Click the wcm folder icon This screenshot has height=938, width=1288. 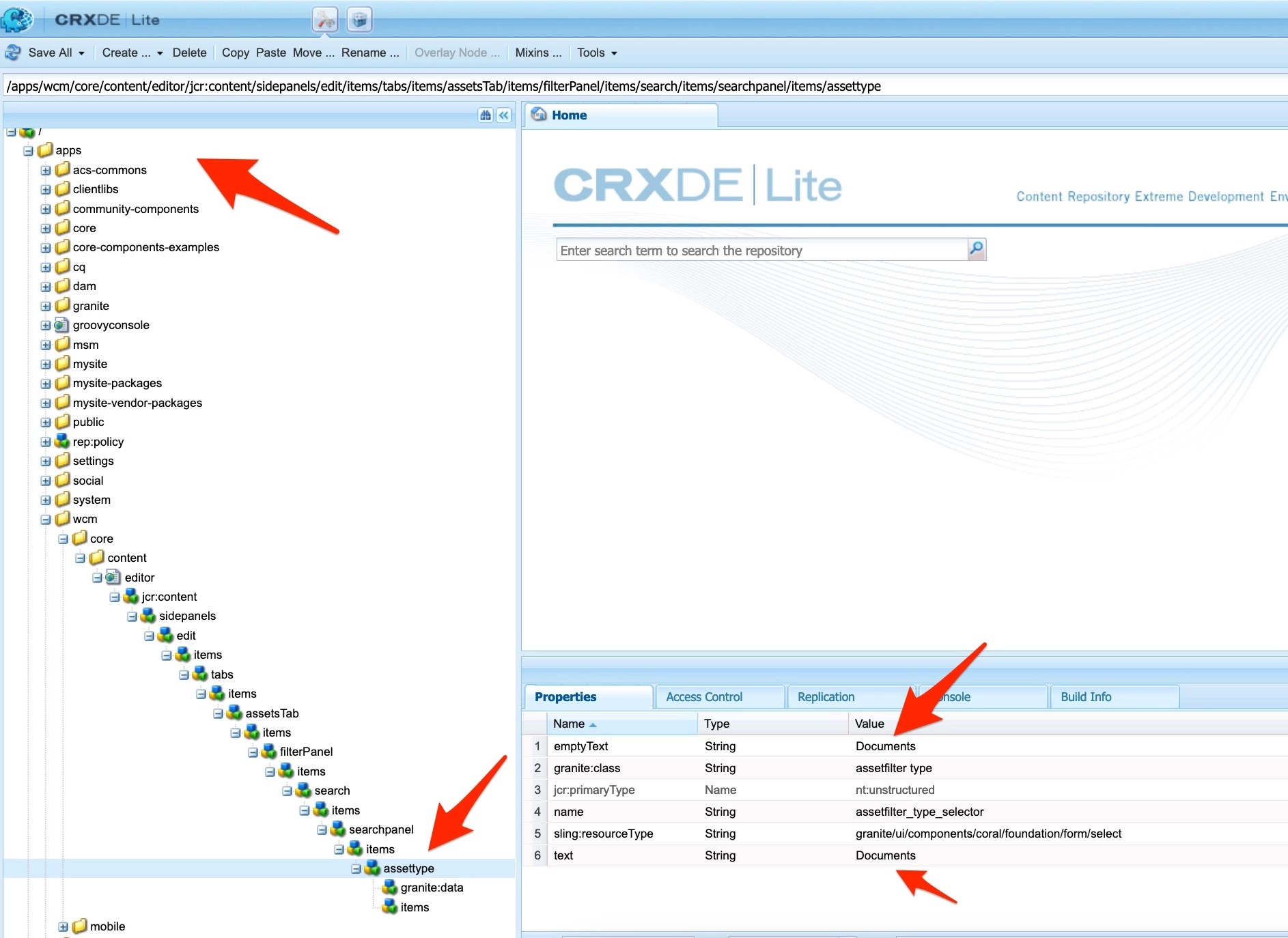click(x=62, y=518)
